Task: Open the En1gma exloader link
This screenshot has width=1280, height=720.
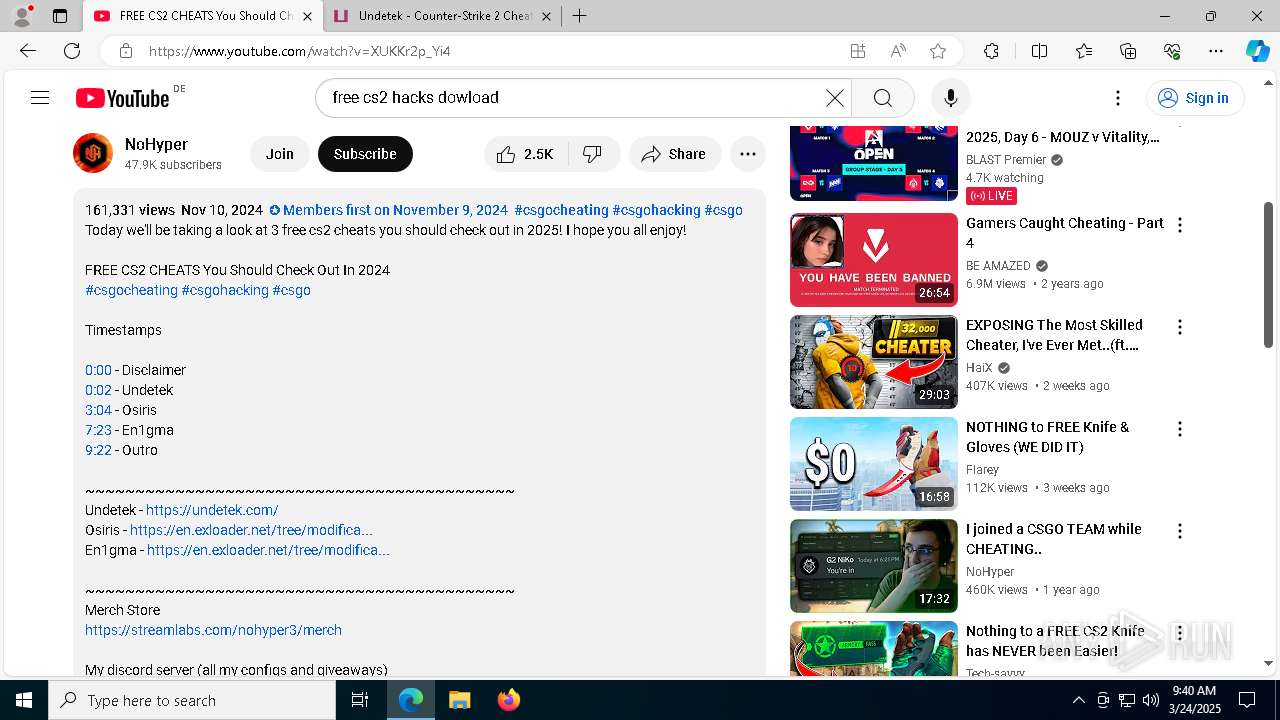Action: (268, 550)
